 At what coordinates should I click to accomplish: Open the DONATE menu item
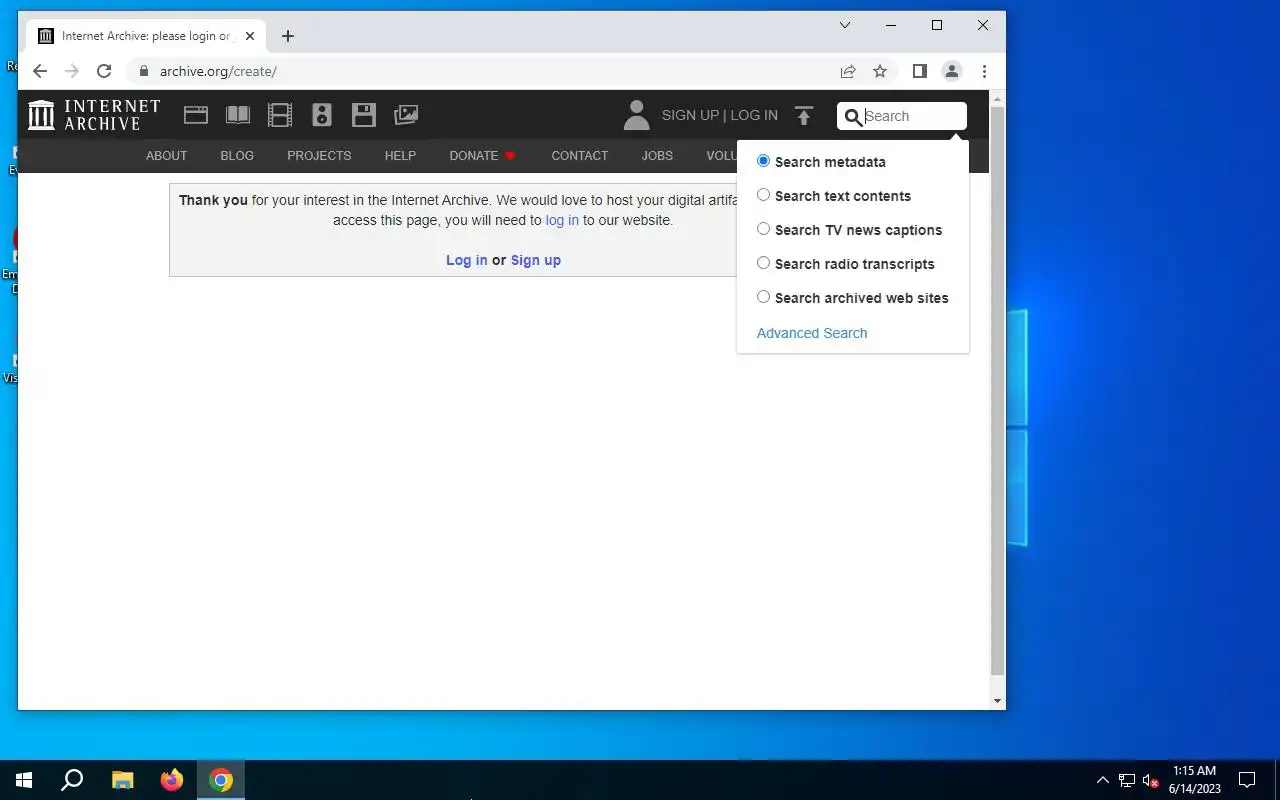[x=482, y=156]
